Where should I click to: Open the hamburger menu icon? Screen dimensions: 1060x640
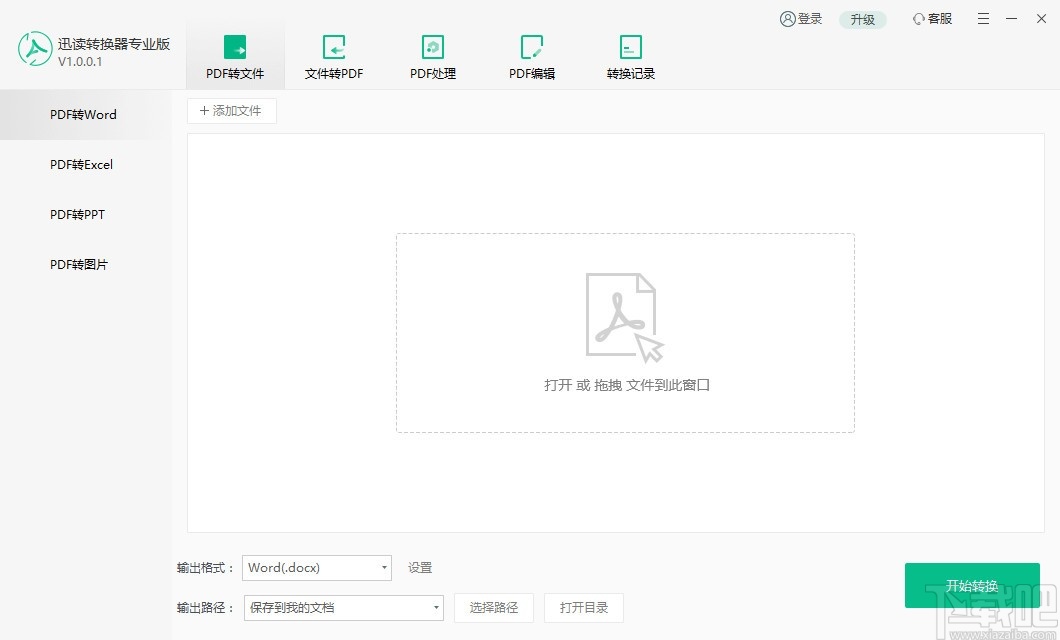983,18
